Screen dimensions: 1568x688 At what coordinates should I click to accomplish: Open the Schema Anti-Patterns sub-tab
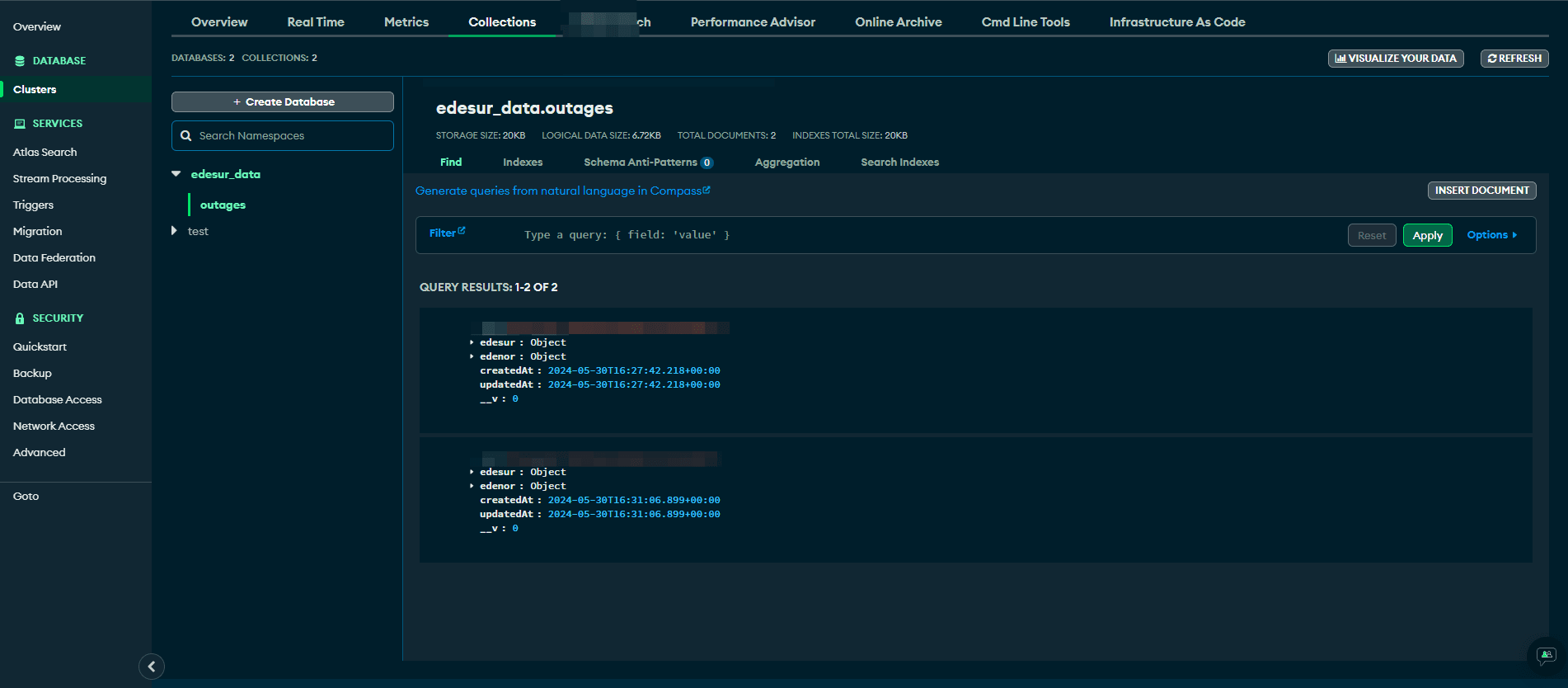click(648, 163)
